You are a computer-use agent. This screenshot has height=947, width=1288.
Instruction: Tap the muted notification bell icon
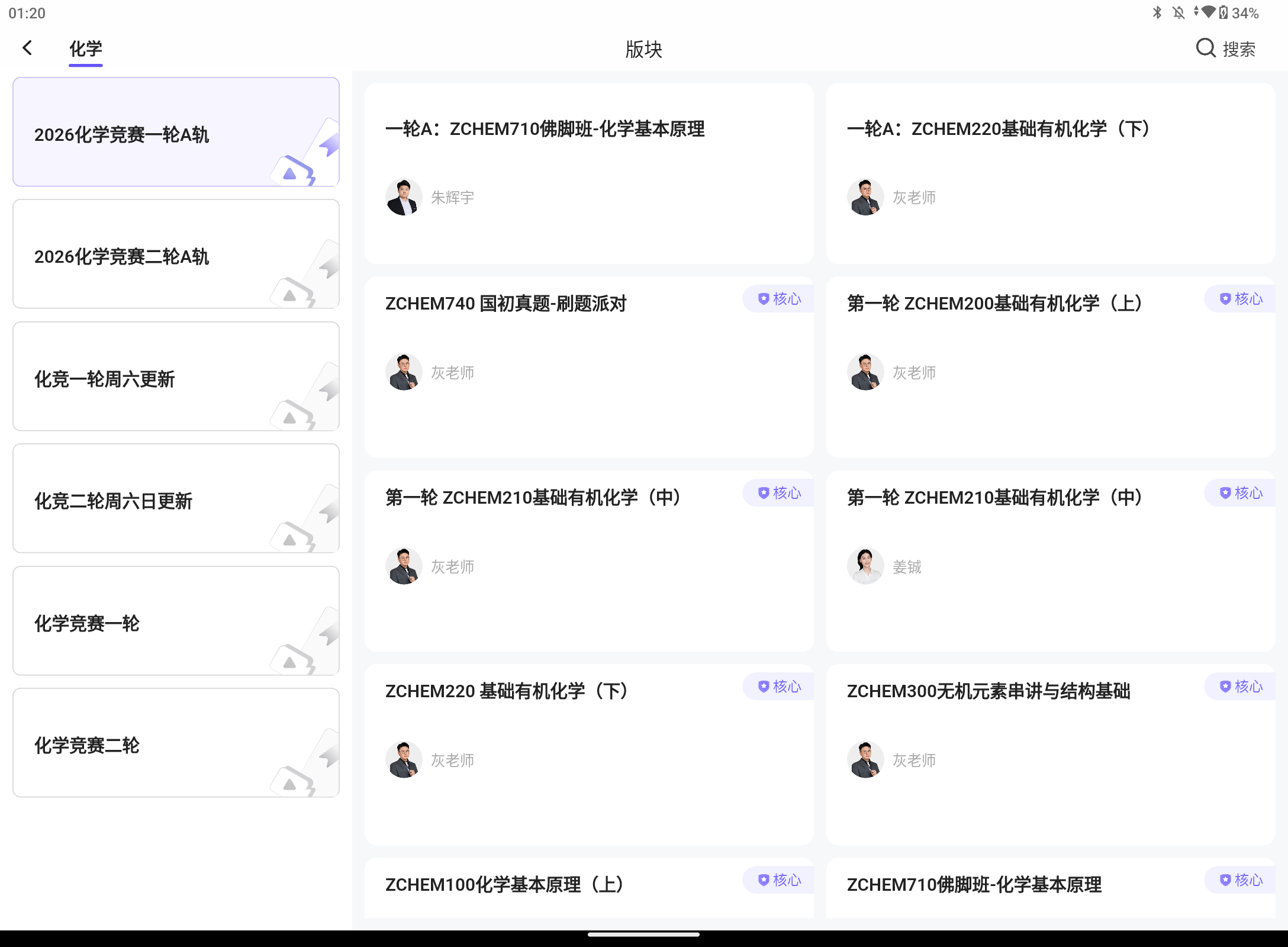[x=1178, y=12]
